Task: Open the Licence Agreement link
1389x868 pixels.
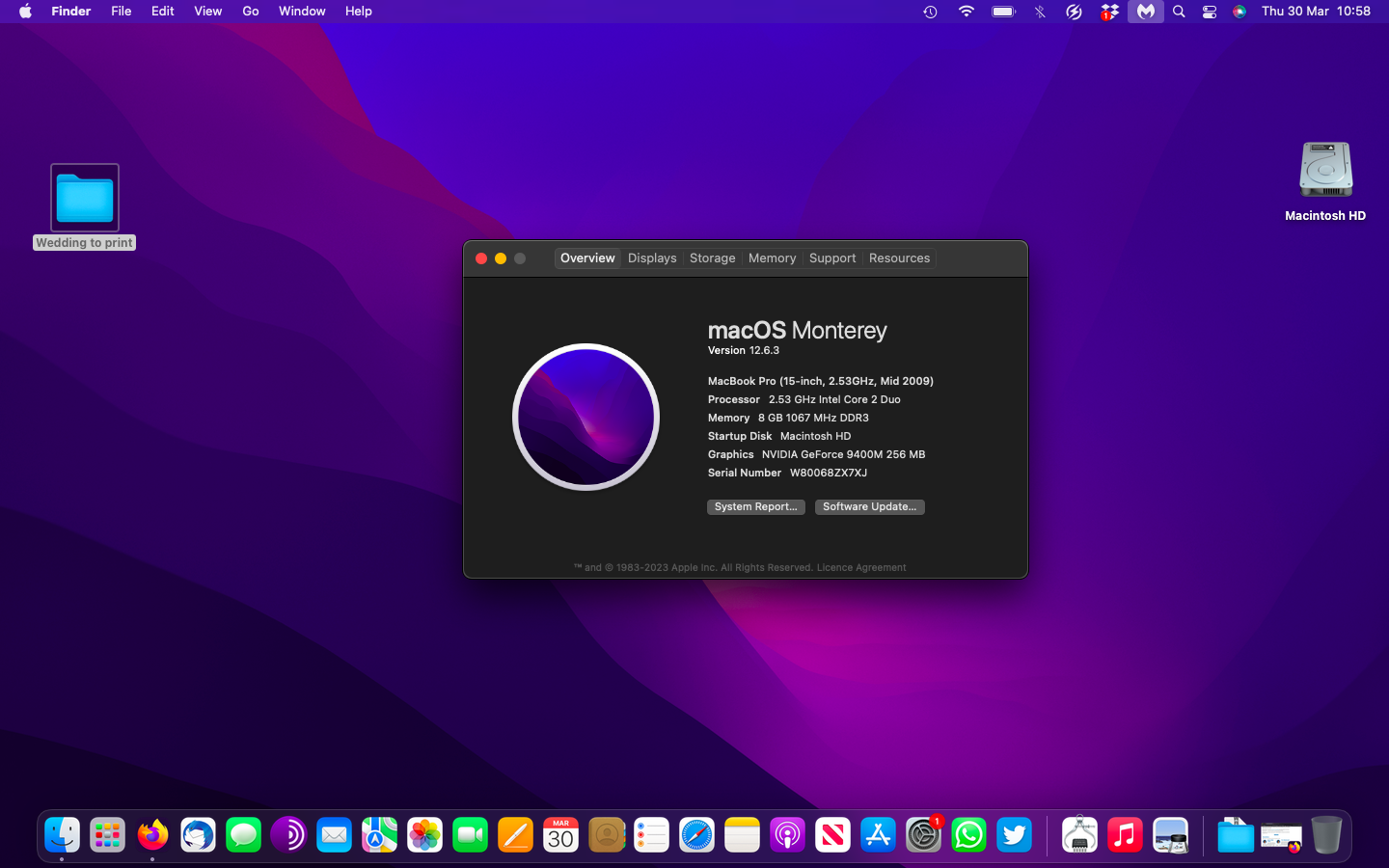Action: click(861, 568)
